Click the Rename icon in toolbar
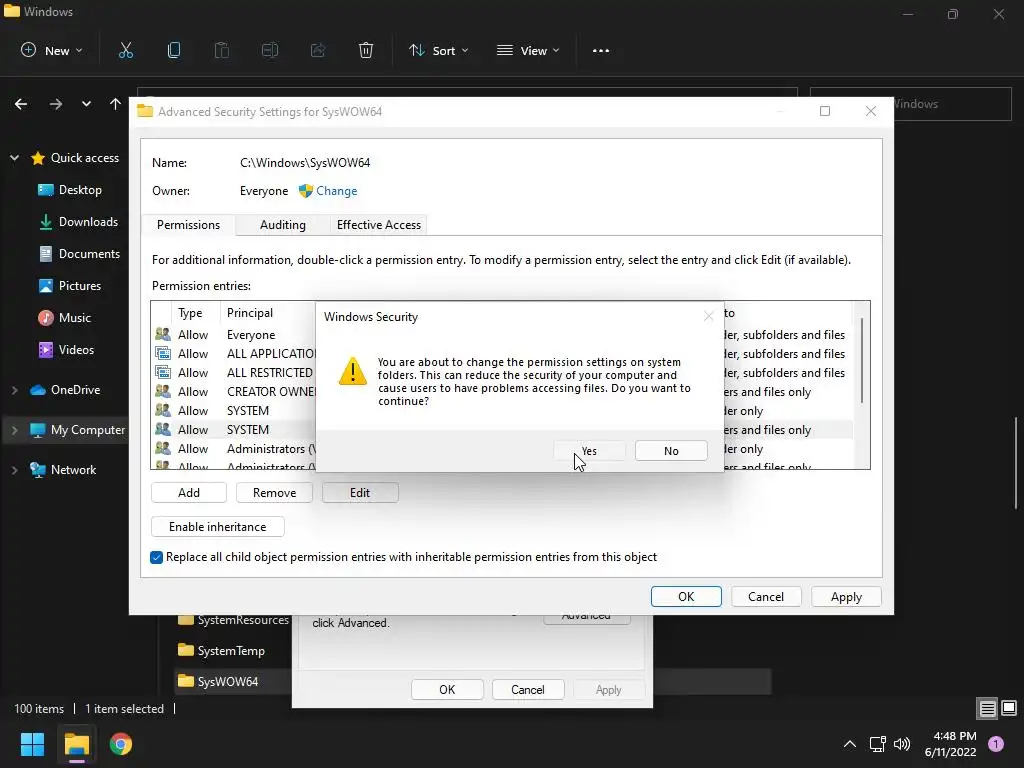The width and height of the screenshot is (1024, 768). click(x=270, y=50)
